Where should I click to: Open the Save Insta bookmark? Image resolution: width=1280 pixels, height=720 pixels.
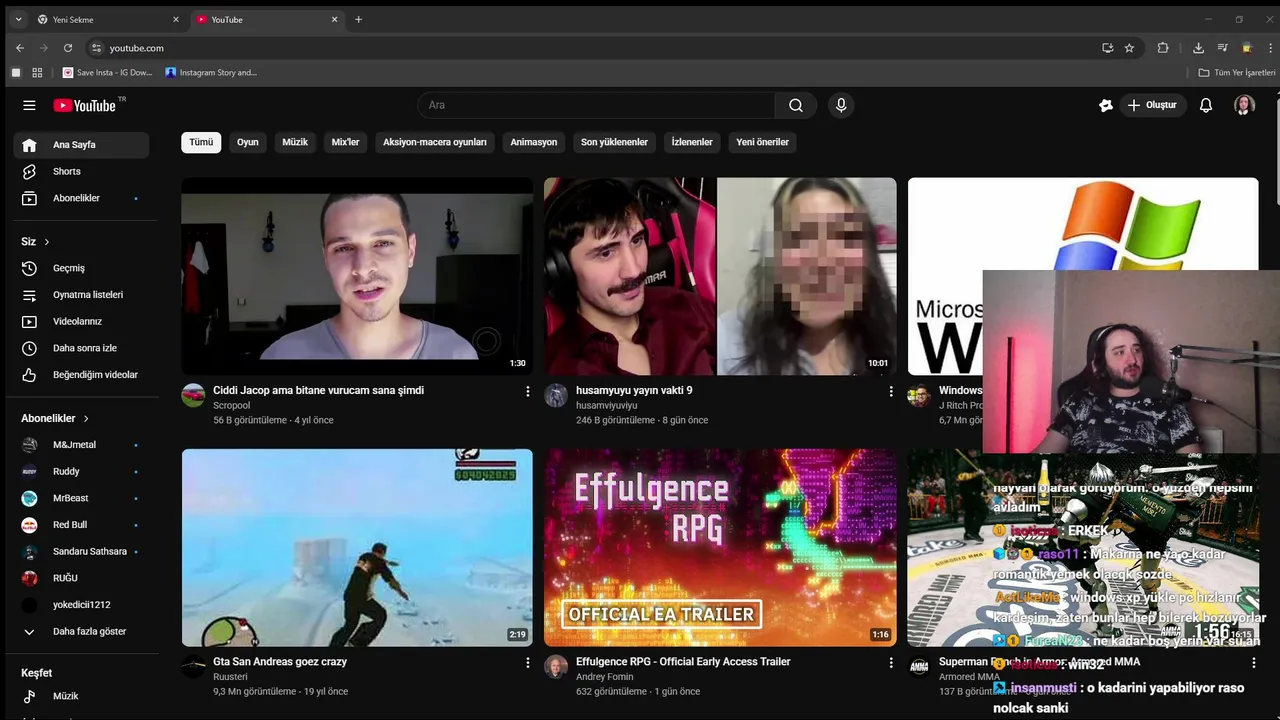click(107, 73)
